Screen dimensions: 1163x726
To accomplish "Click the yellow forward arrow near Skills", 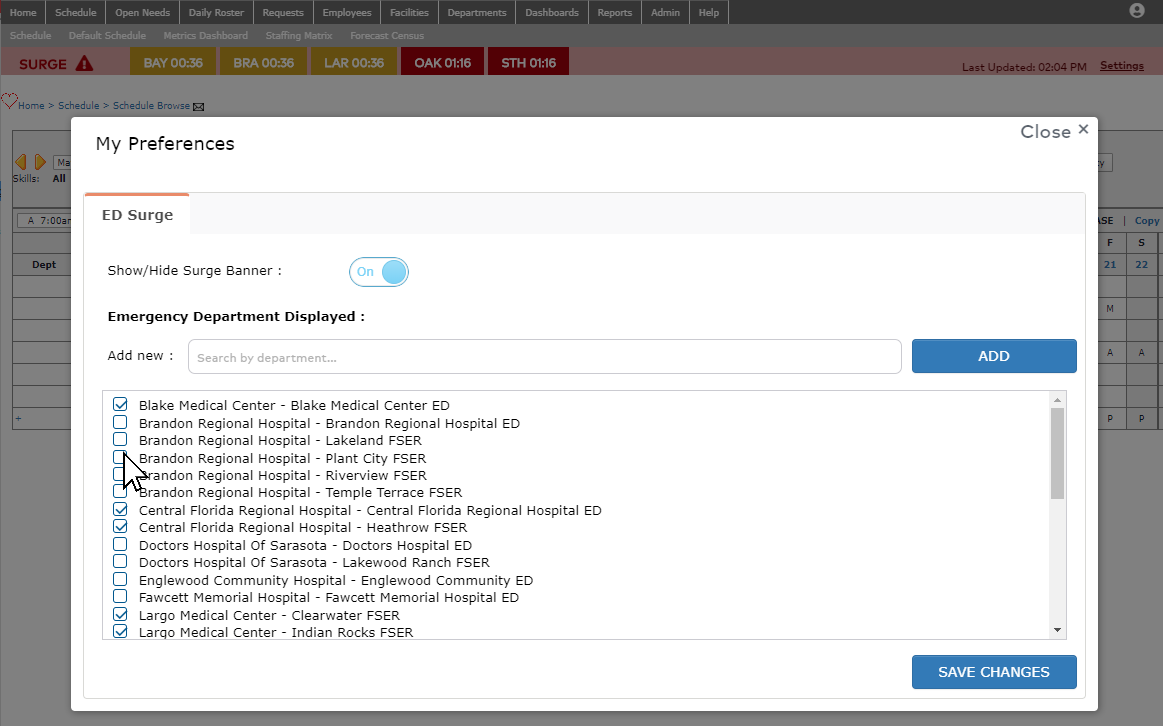I will click(39, 161).
